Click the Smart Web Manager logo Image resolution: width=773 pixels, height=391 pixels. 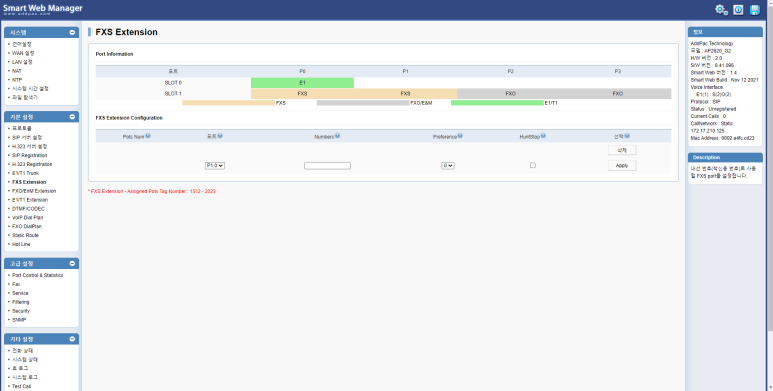[42, 9]
